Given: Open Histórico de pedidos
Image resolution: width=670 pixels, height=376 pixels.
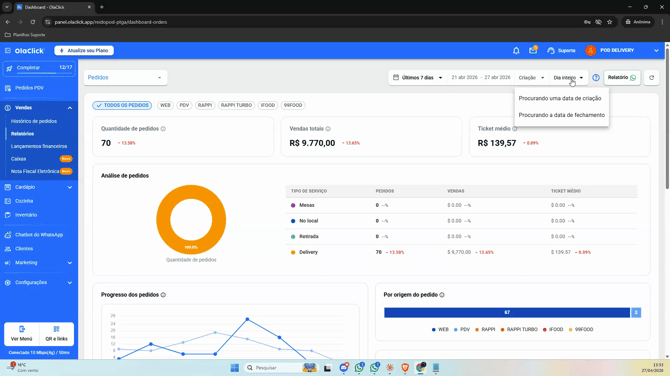Looking at the screenshot, I should (x=34, y=121).
